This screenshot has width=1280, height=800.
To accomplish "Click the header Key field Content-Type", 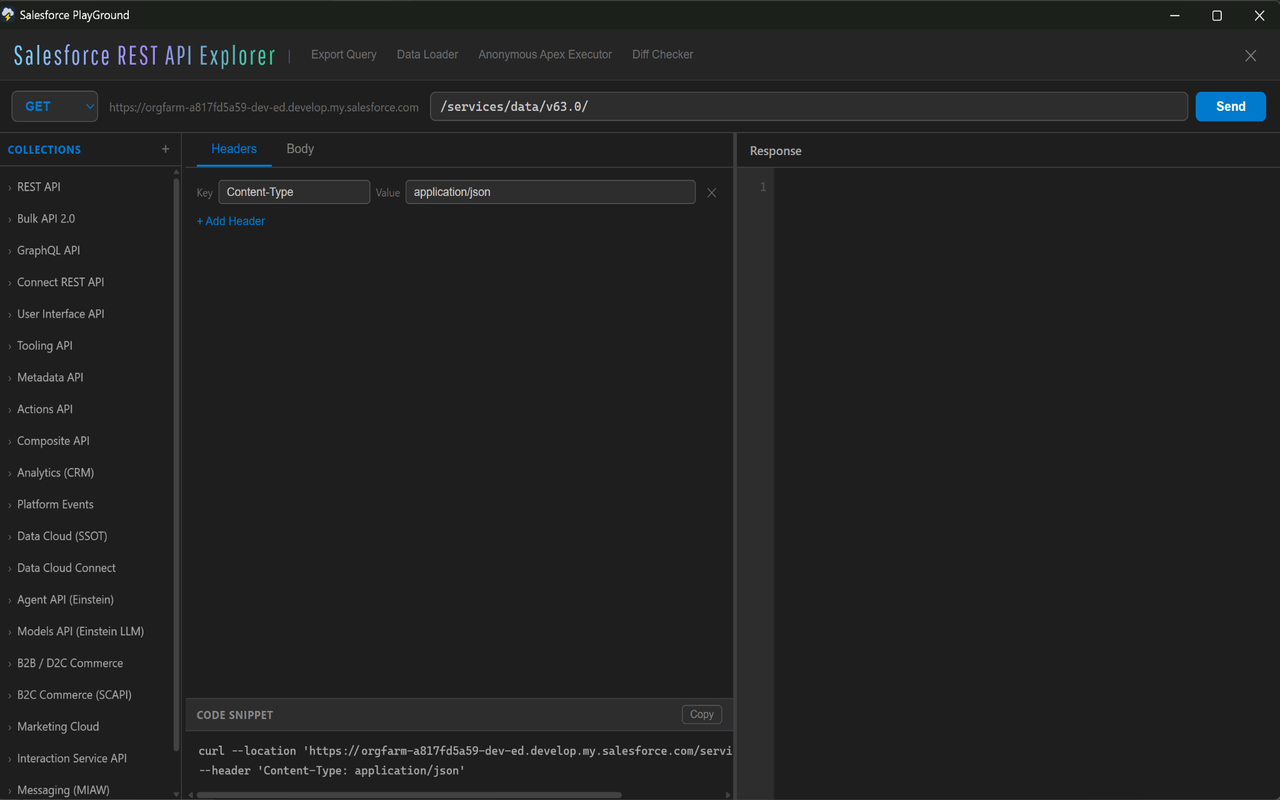I will pos(294,192).
